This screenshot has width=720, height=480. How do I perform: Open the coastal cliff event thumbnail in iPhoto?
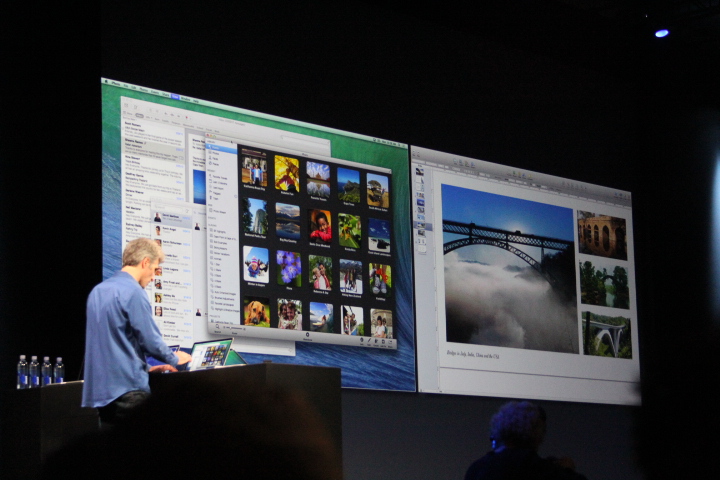(x=349, y=185)
